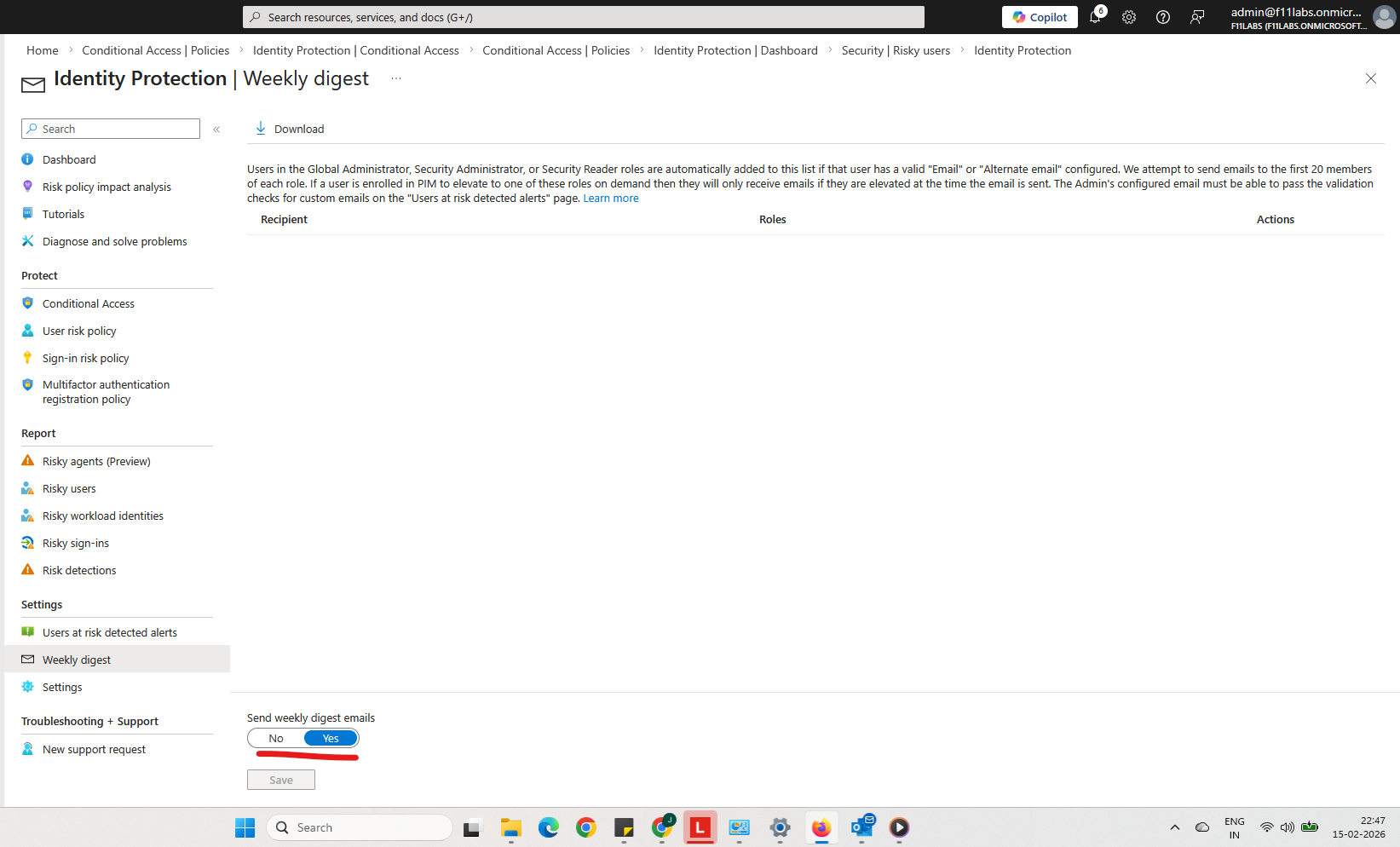Select Users at risk detected alerts
The height and width of the screenshot is (847, 1400).
click(x=110, y=632)
